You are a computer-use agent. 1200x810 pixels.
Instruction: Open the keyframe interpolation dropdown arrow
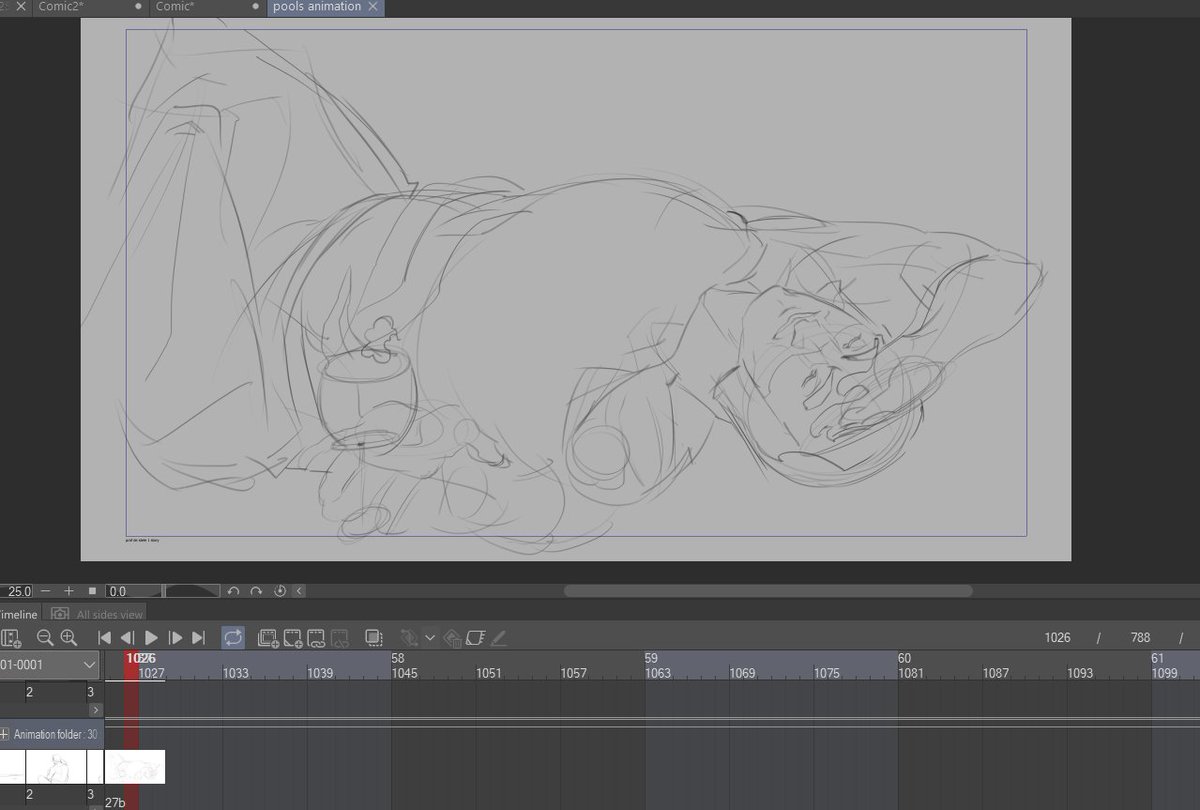430,637
